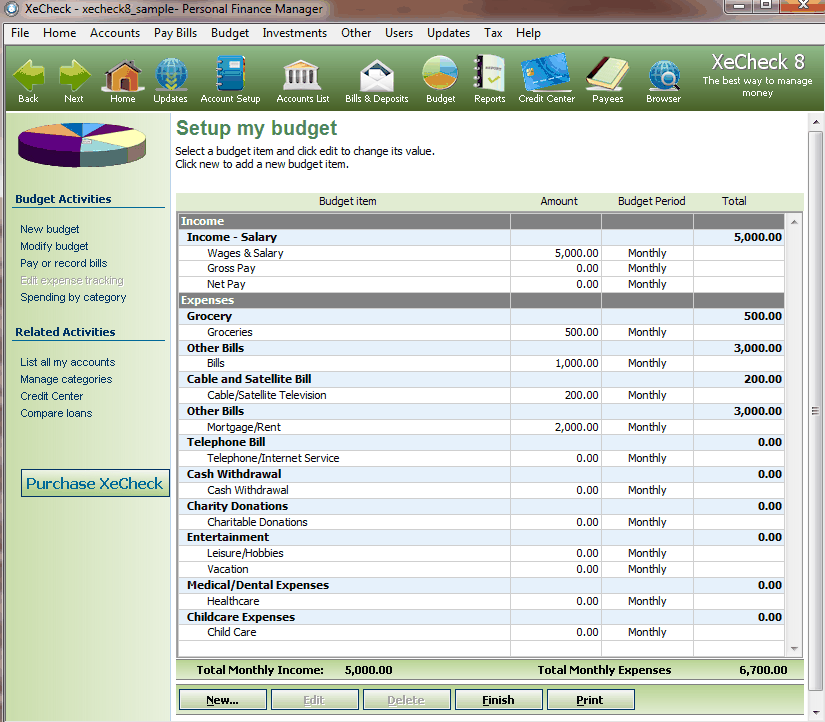The width and height of the screenshot is (825, 722).
Task: Select the Charitable Donations row
Action: tap(481, 522)
